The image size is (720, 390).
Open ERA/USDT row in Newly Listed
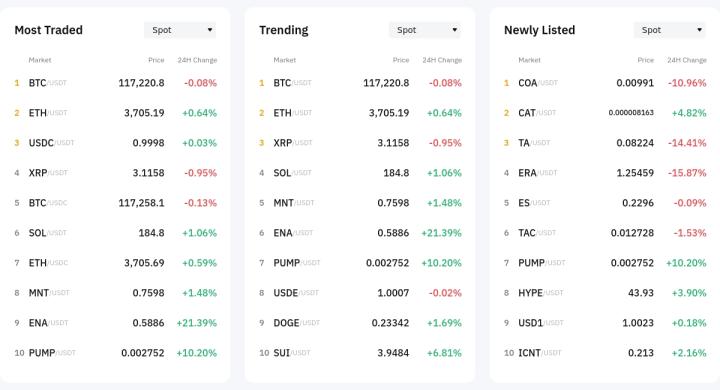(605, 173)
